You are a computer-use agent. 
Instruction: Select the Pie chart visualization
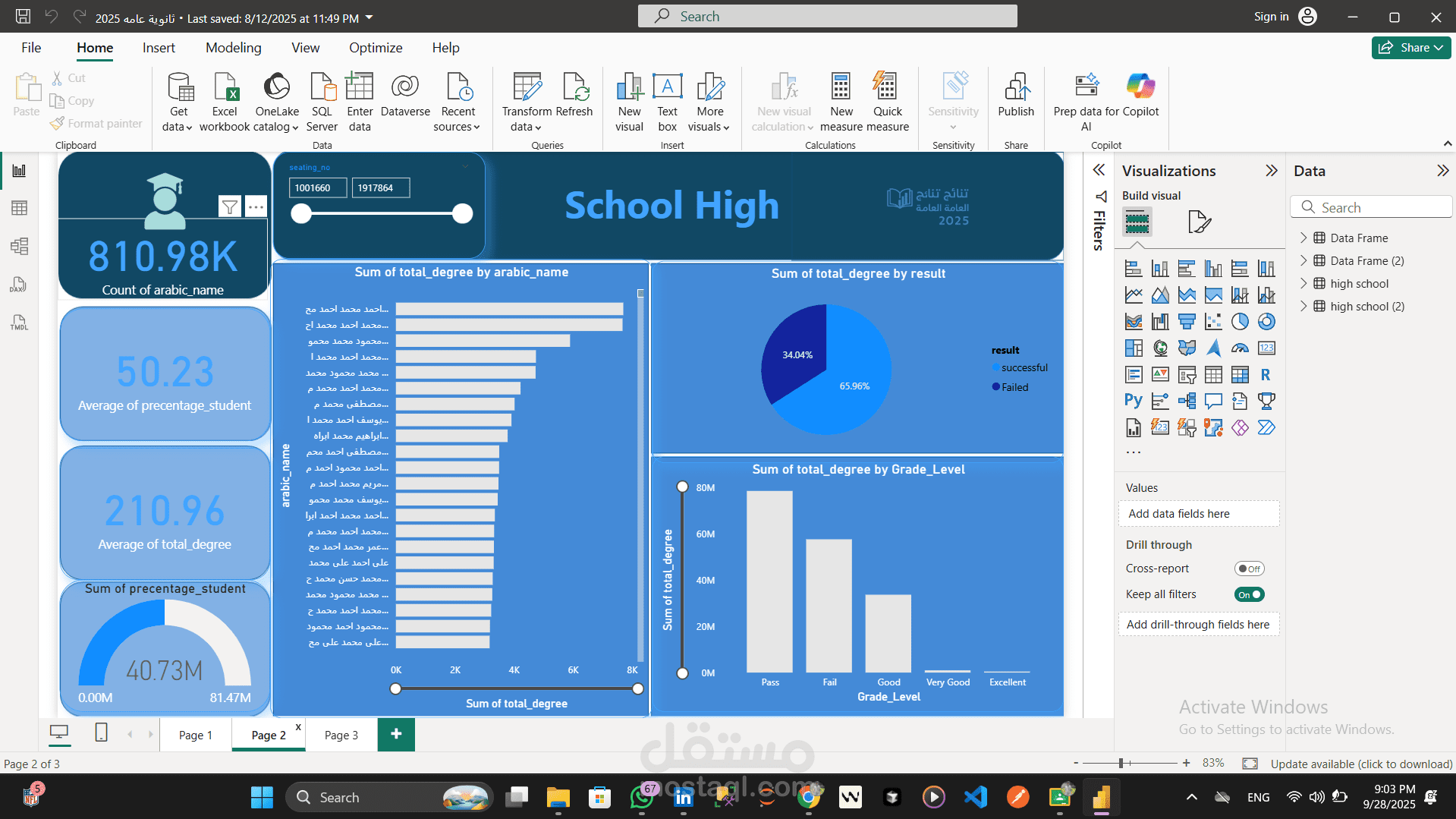click(x=1240, y=322)
